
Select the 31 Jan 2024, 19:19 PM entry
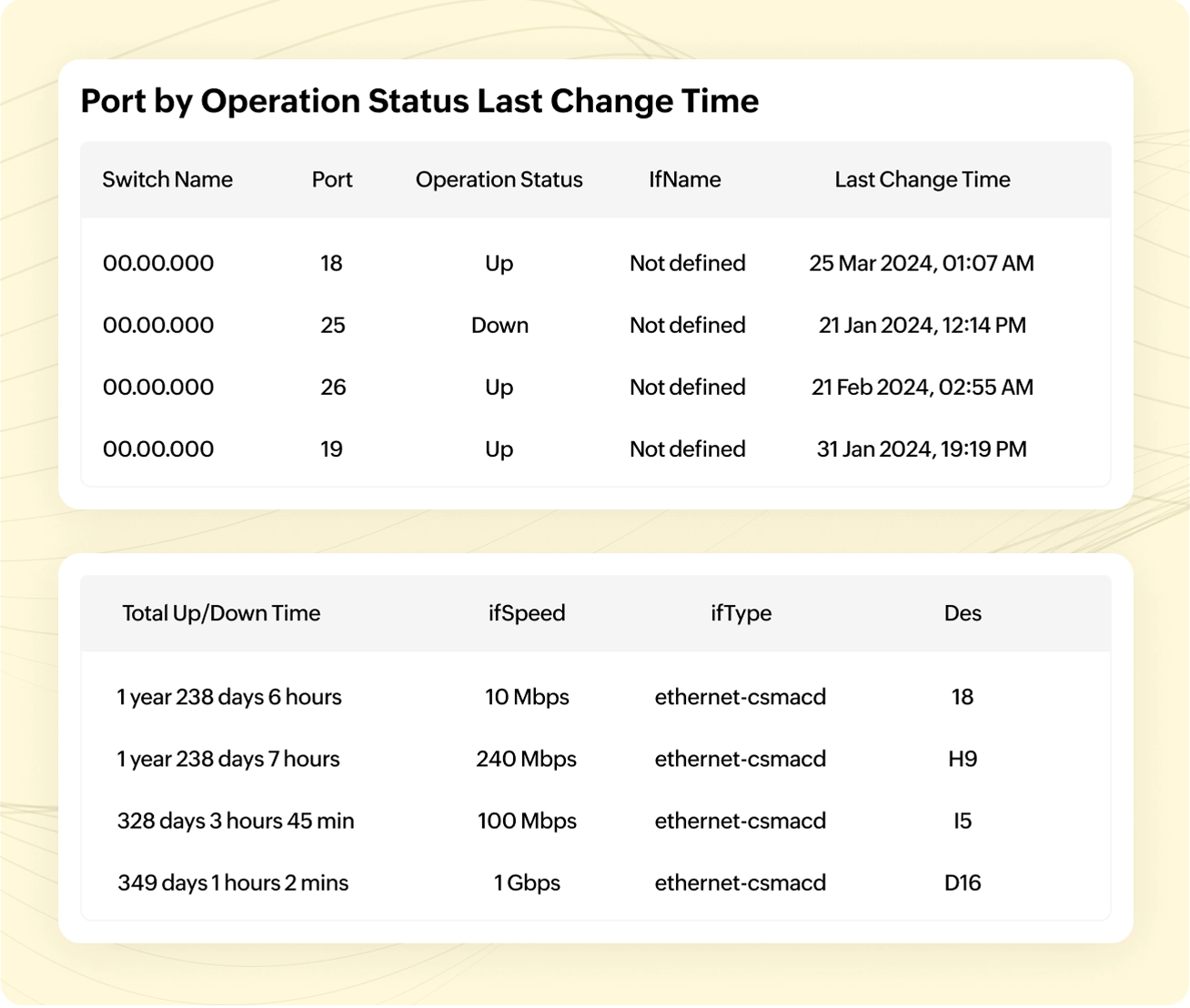(x=922, y=449)
